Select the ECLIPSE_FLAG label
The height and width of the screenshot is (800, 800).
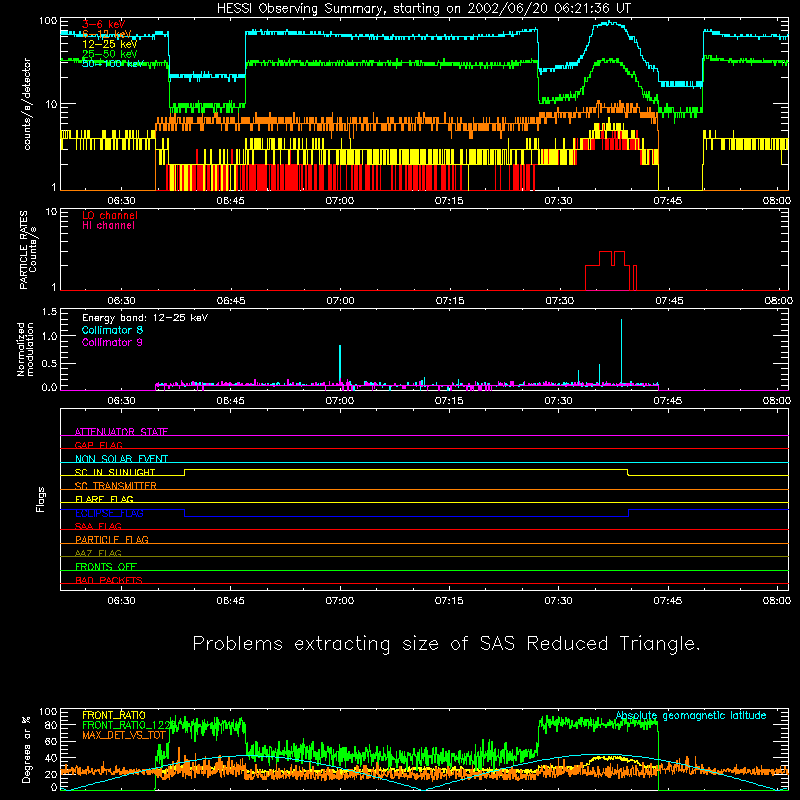(109, 513)
